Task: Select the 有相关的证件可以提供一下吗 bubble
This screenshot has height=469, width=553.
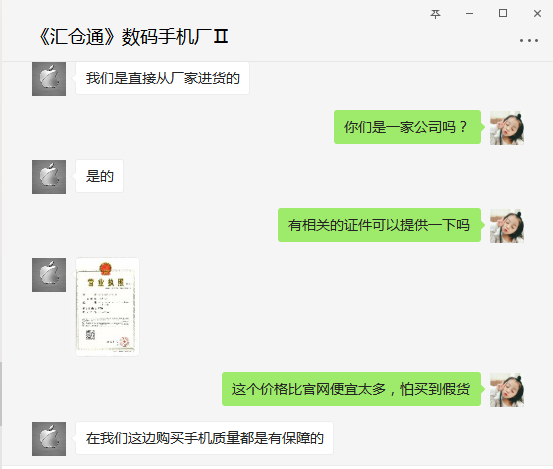Action: (379, 225)
